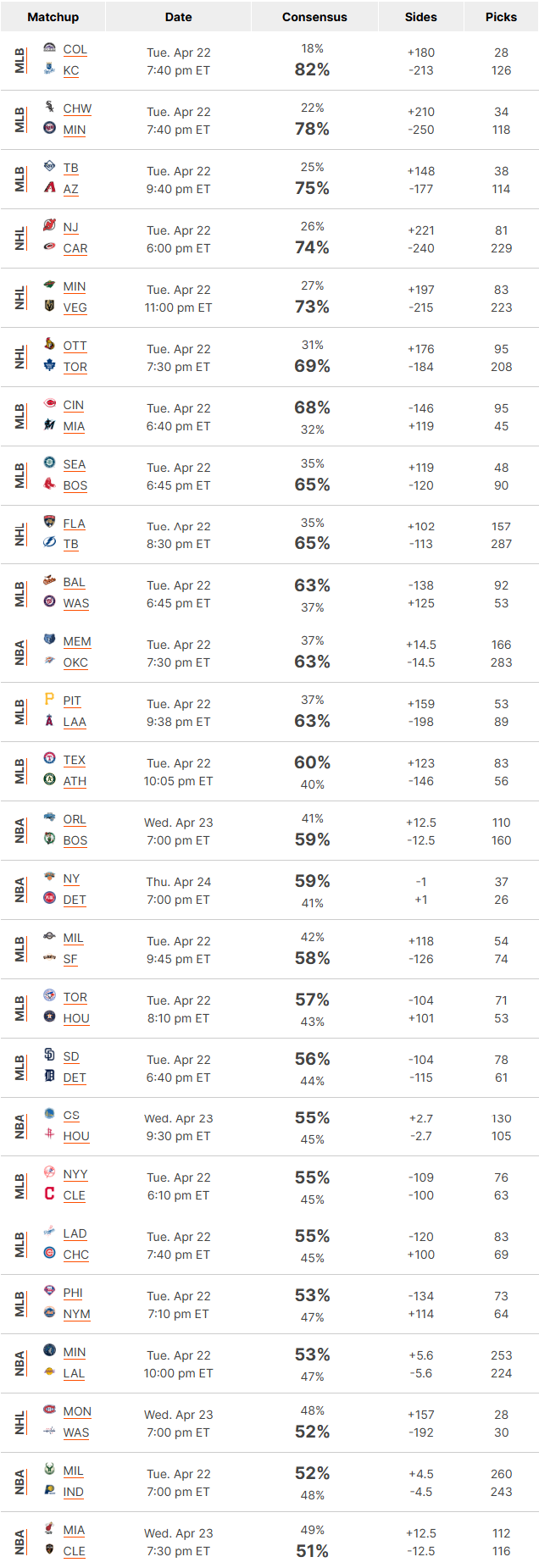The image size is (539, 1568).
Task: Open the LAL team link
Action: pos(74,1373)
